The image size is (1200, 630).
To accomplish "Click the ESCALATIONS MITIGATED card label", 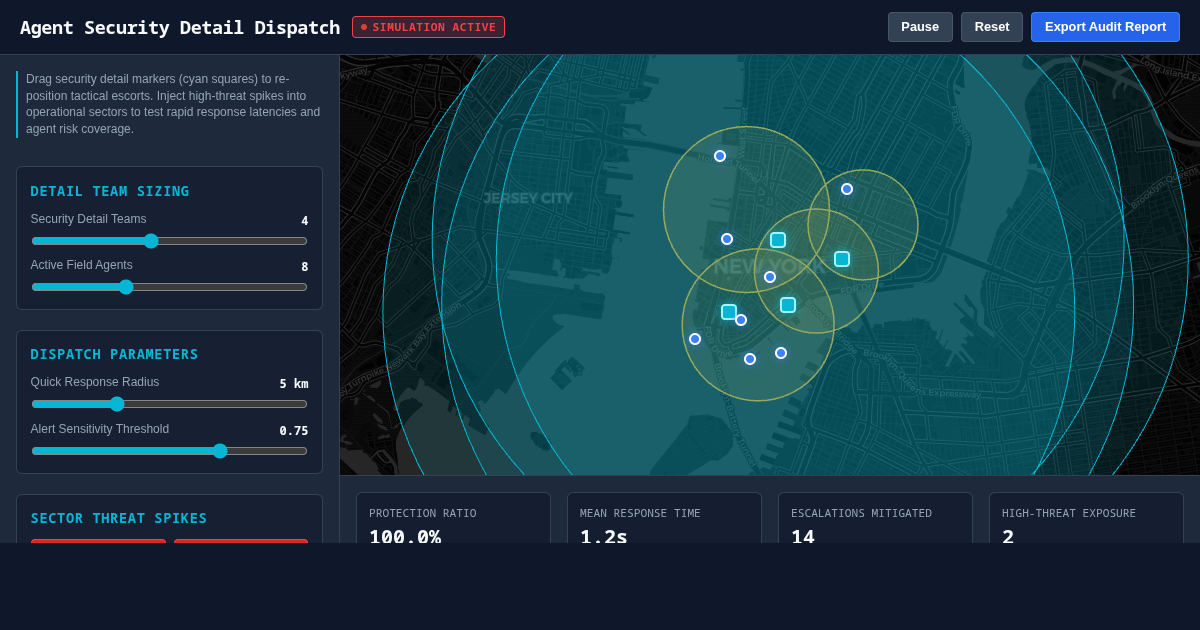I will coord(861,513).
